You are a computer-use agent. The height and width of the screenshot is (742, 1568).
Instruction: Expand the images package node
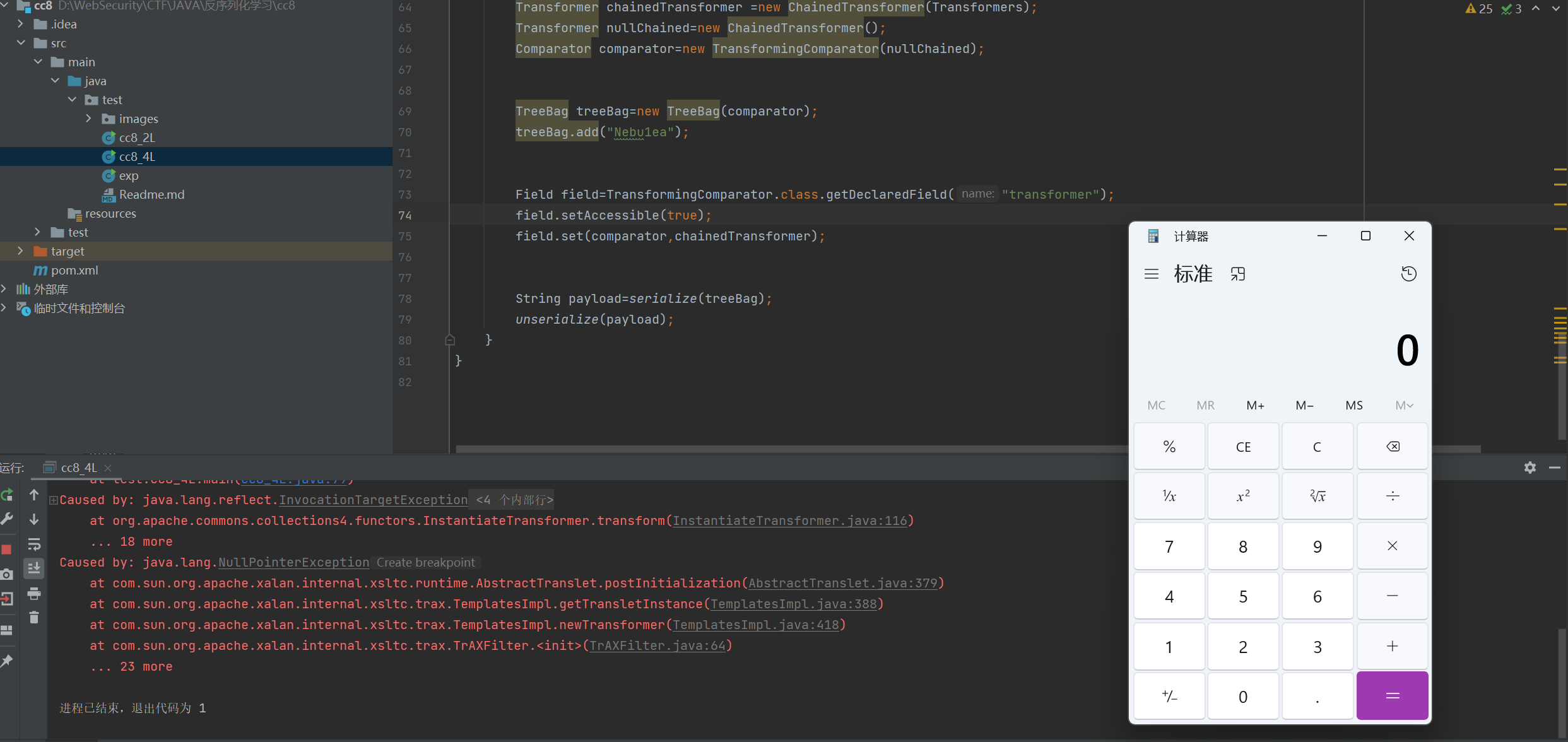point(88,119)
